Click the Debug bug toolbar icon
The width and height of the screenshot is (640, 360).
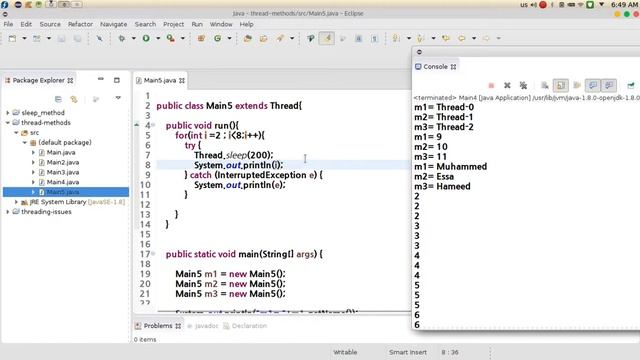(122, 38)
